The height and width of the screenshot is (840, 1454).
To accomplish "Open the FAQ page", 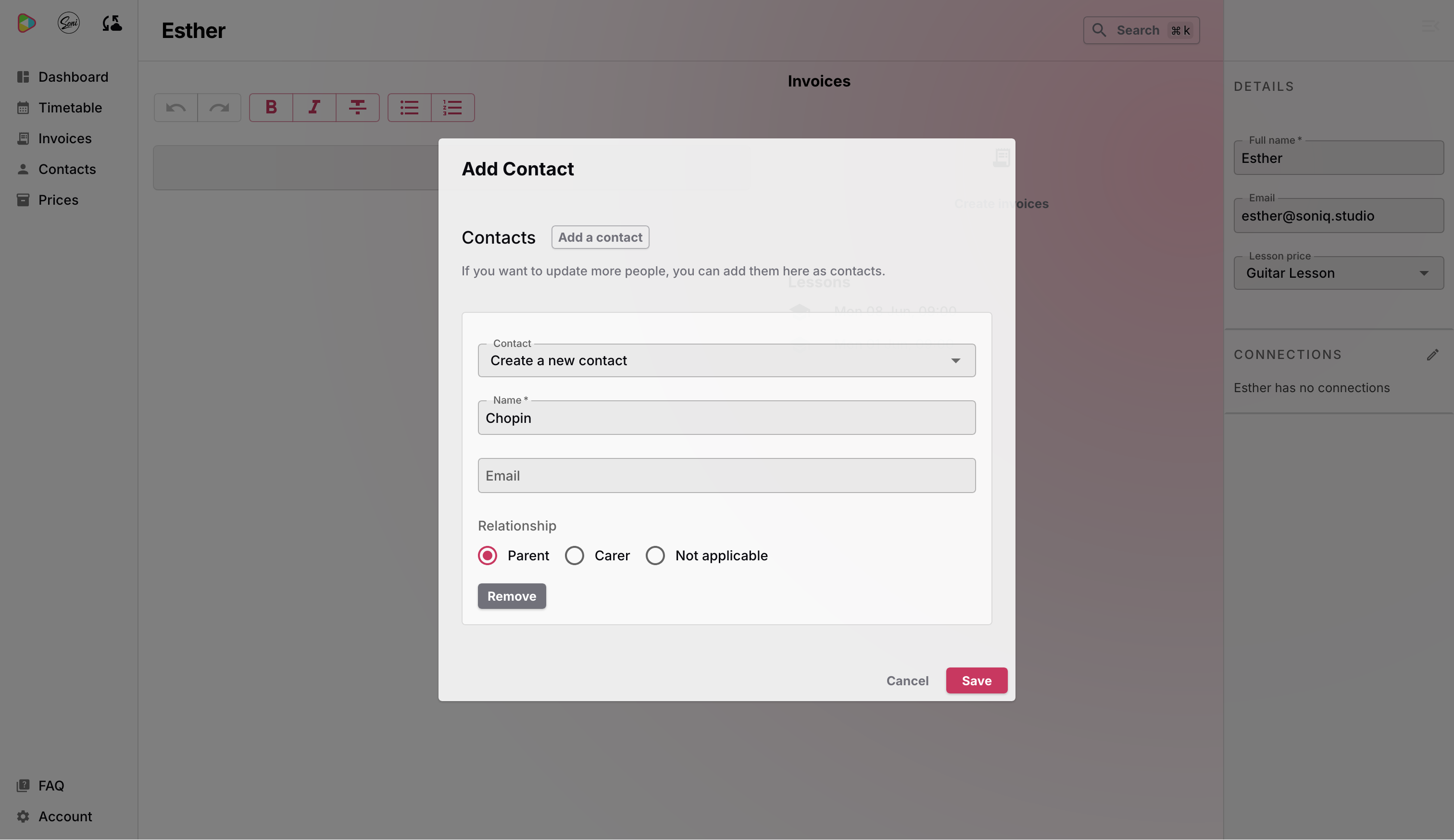I will click(x=51, y=785).
